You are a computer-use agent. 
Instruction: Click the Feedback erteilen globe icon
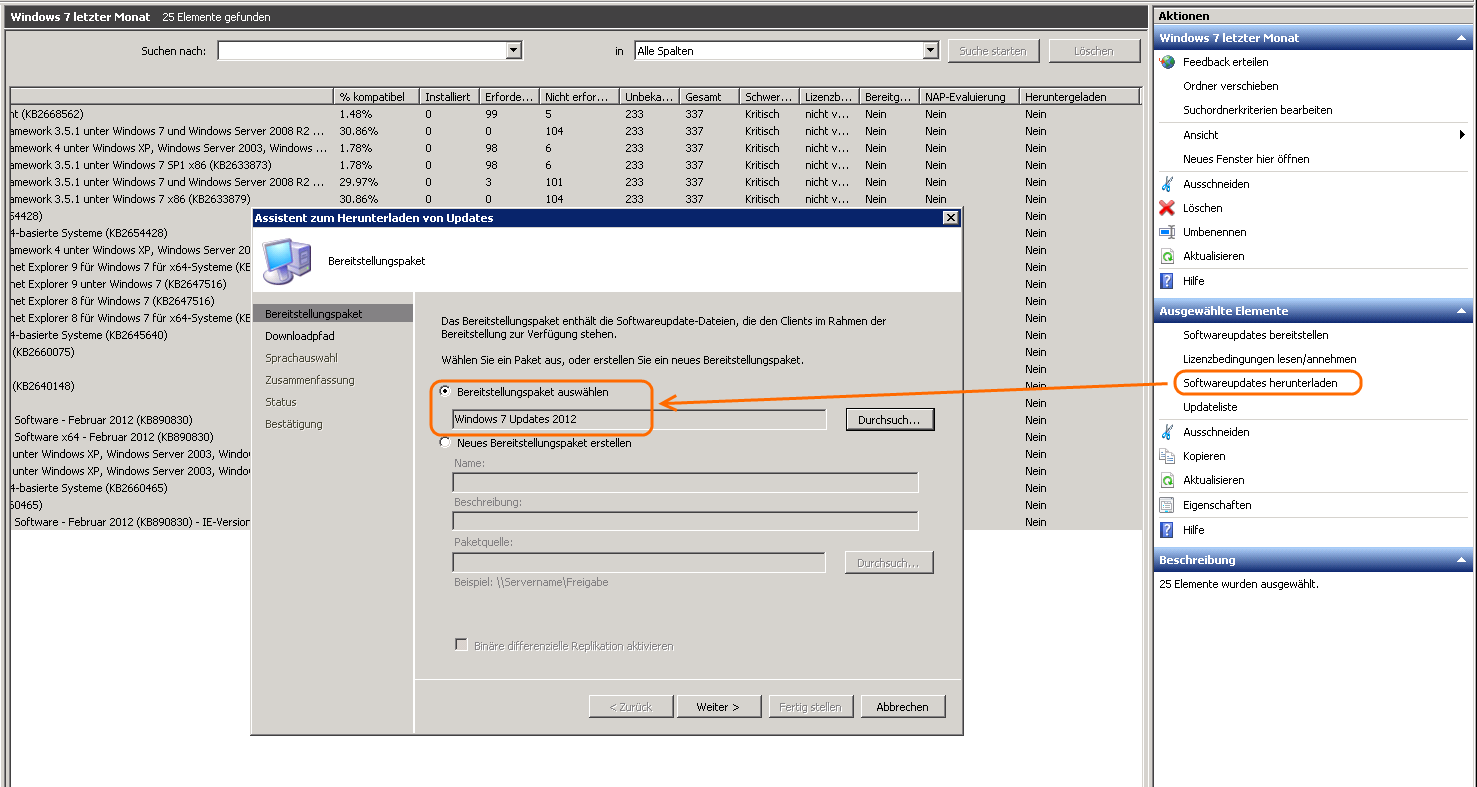[1167, 62]
